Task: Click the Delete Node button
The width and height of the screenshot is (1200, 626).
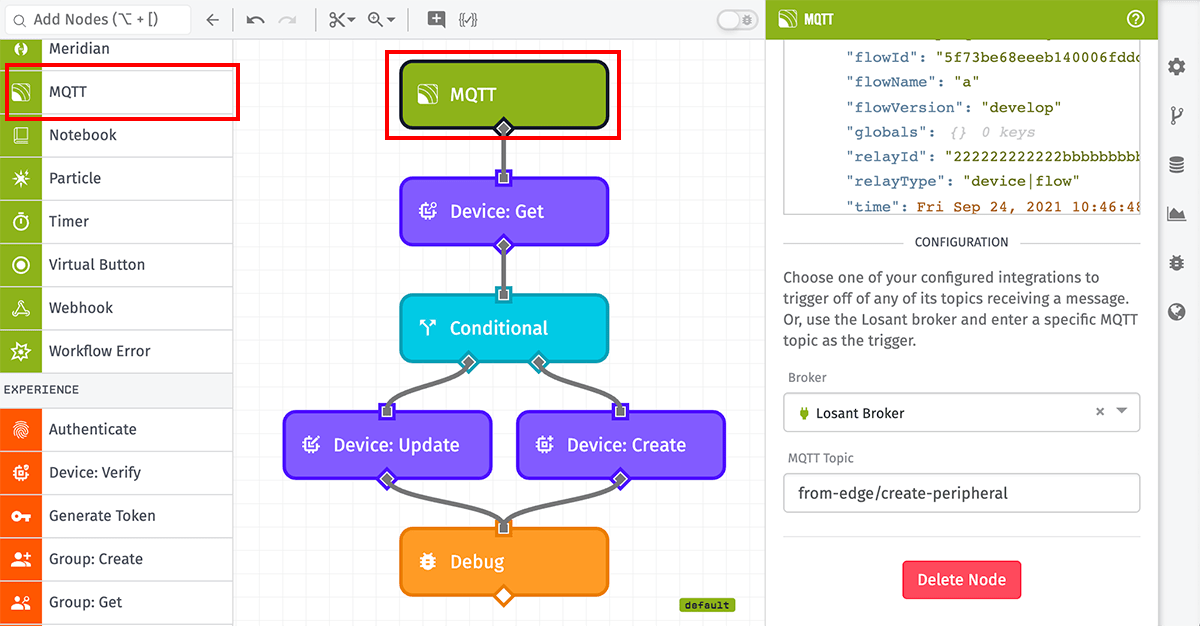Action: (x=961, y=580)
